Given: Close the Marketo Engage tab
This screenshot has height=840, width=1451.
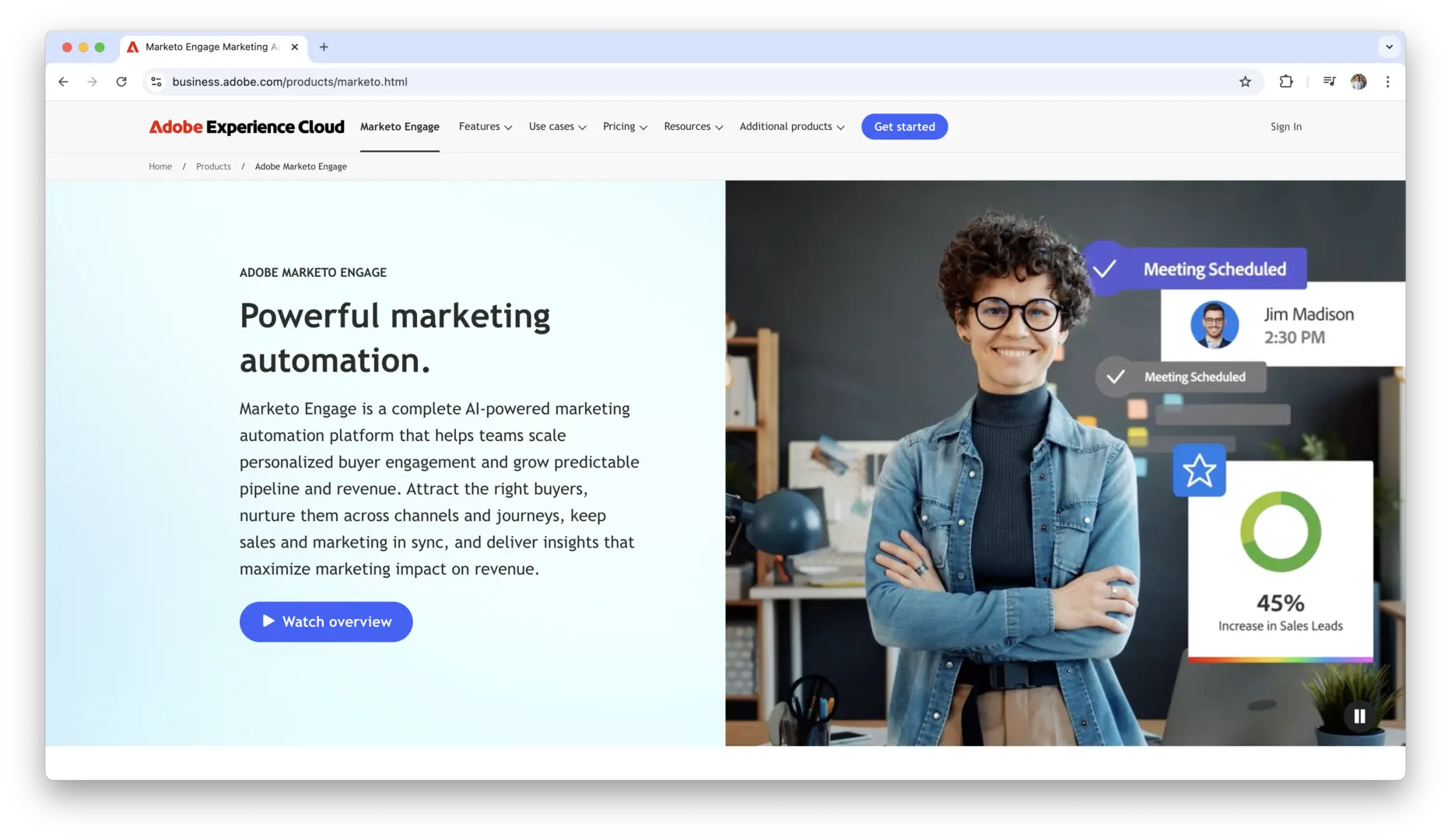Looking at the screenshot, I should coord(295,47).
